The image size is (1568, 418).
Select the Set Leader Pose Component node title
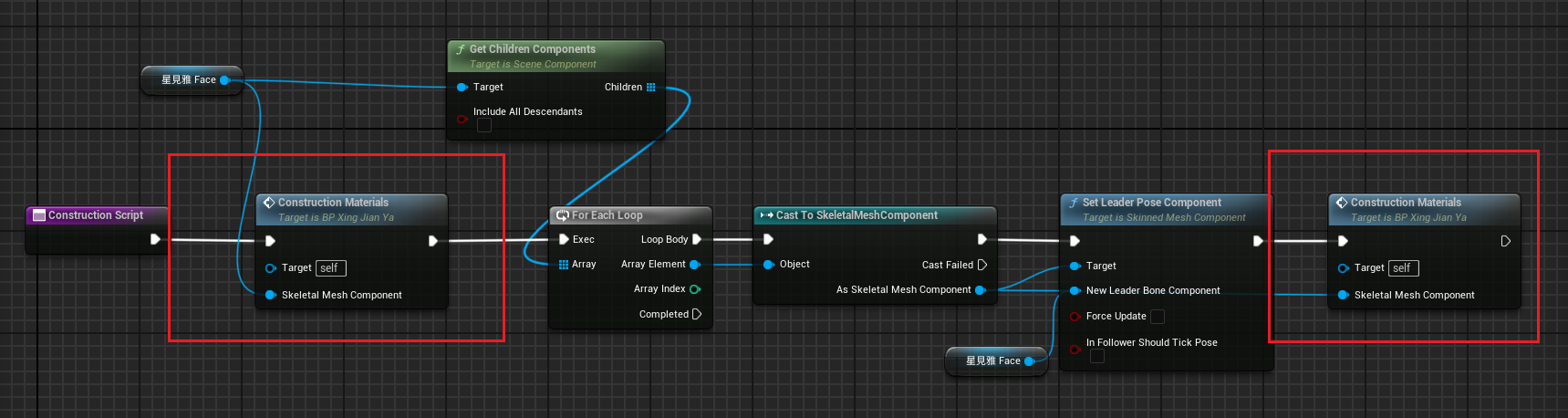pos(1151,203)
